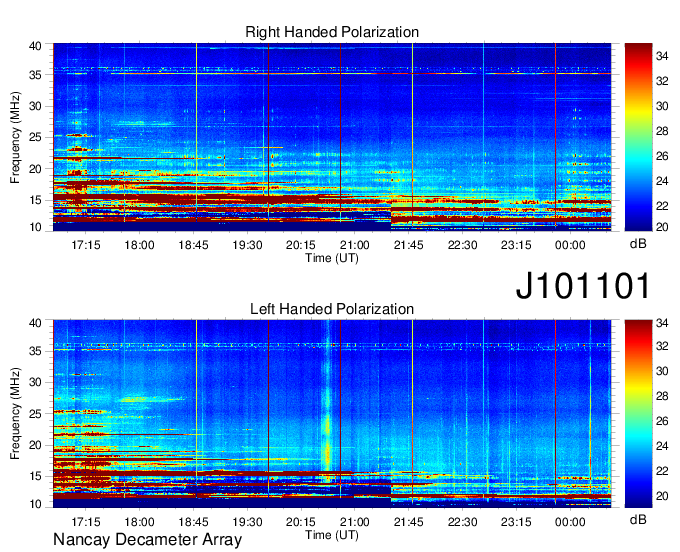
Task: Click 18:00 tick on upper time axis
Action: coord(140,245)
